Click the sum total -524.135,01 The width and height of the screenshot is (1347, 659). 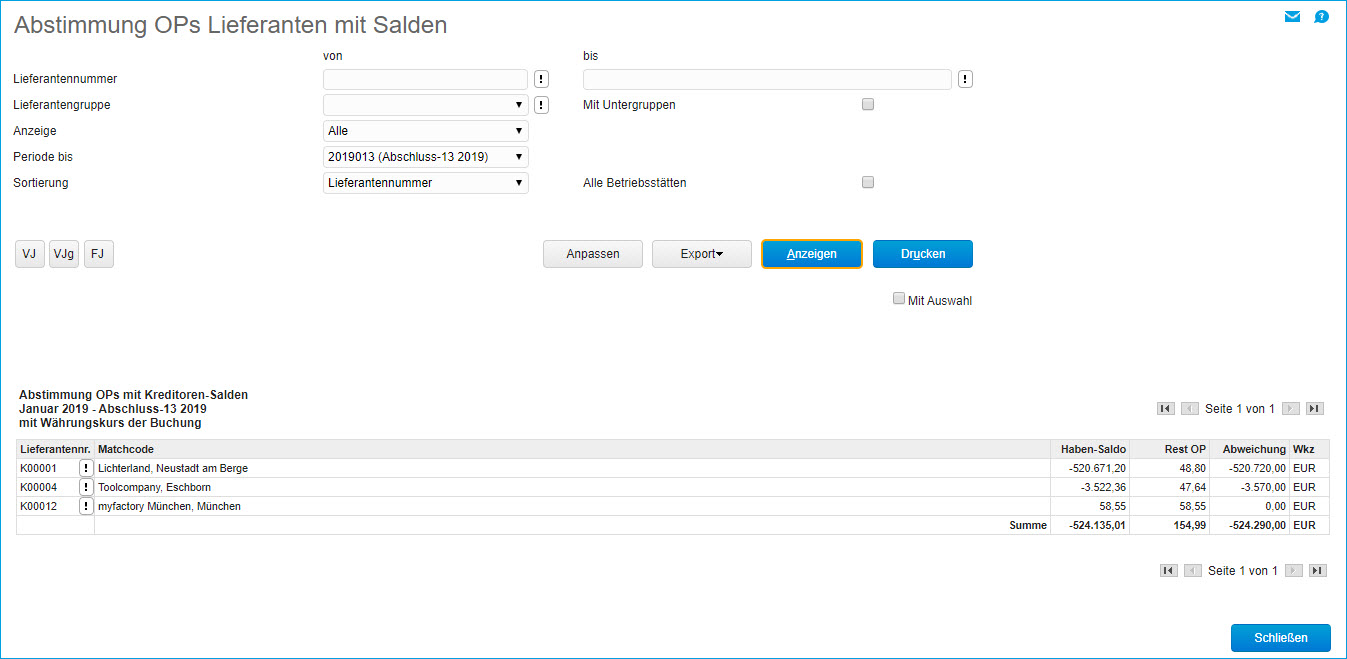click(x=1095, y=525)
